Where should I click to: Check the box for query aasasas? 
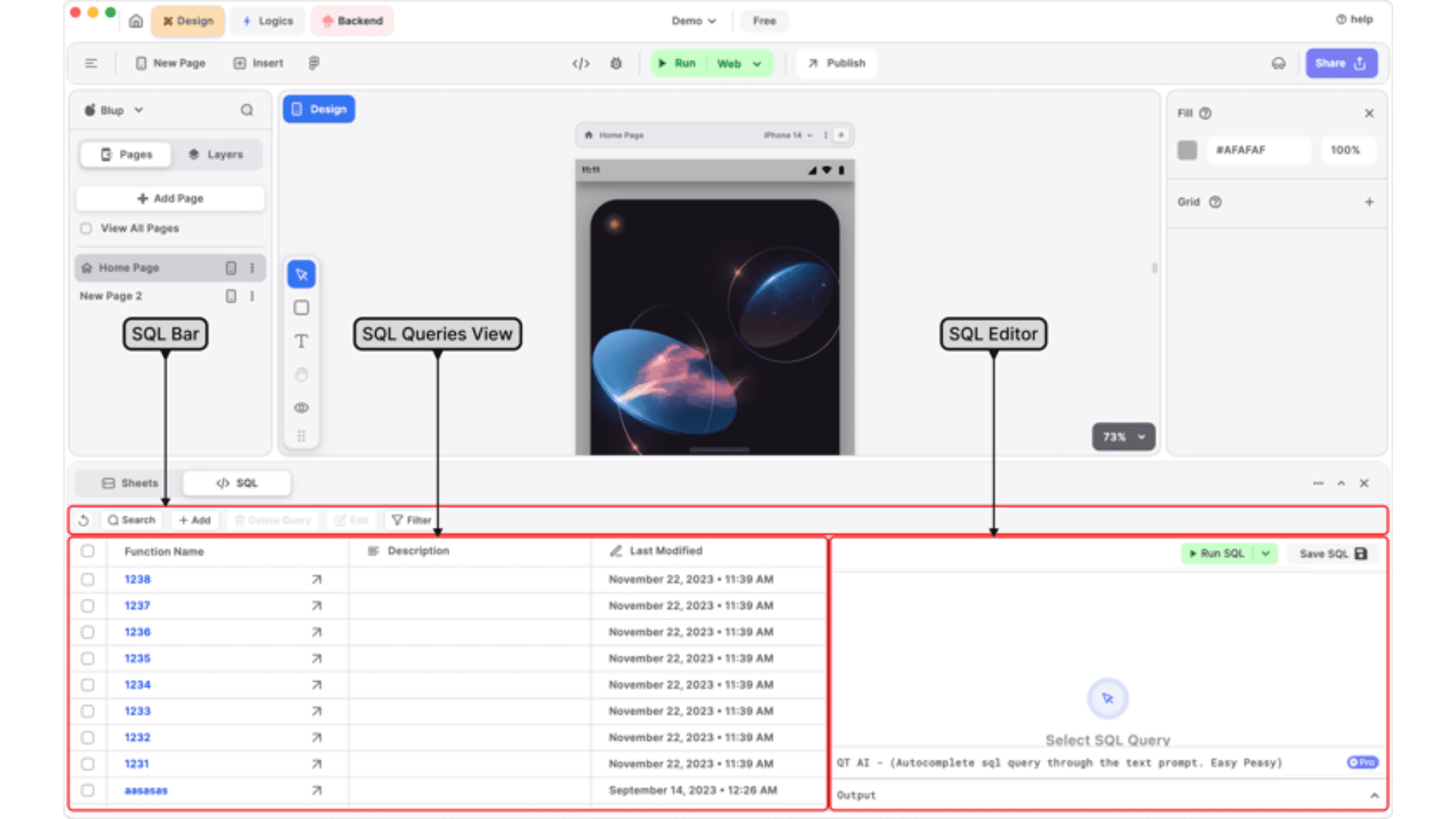coord(88,790)
